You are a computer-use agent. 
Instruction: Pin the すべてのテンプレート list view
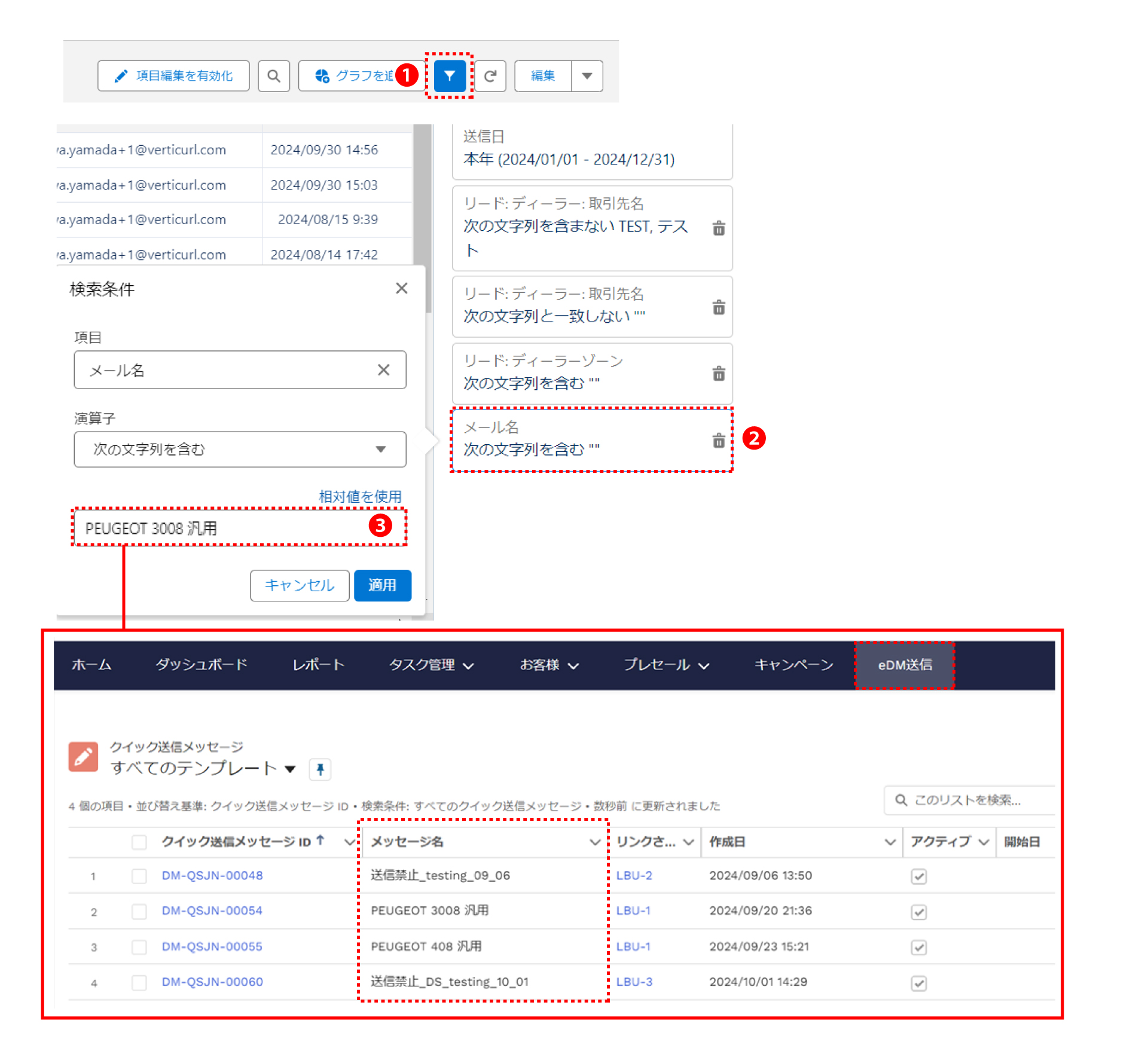click(x=320, y=769)
